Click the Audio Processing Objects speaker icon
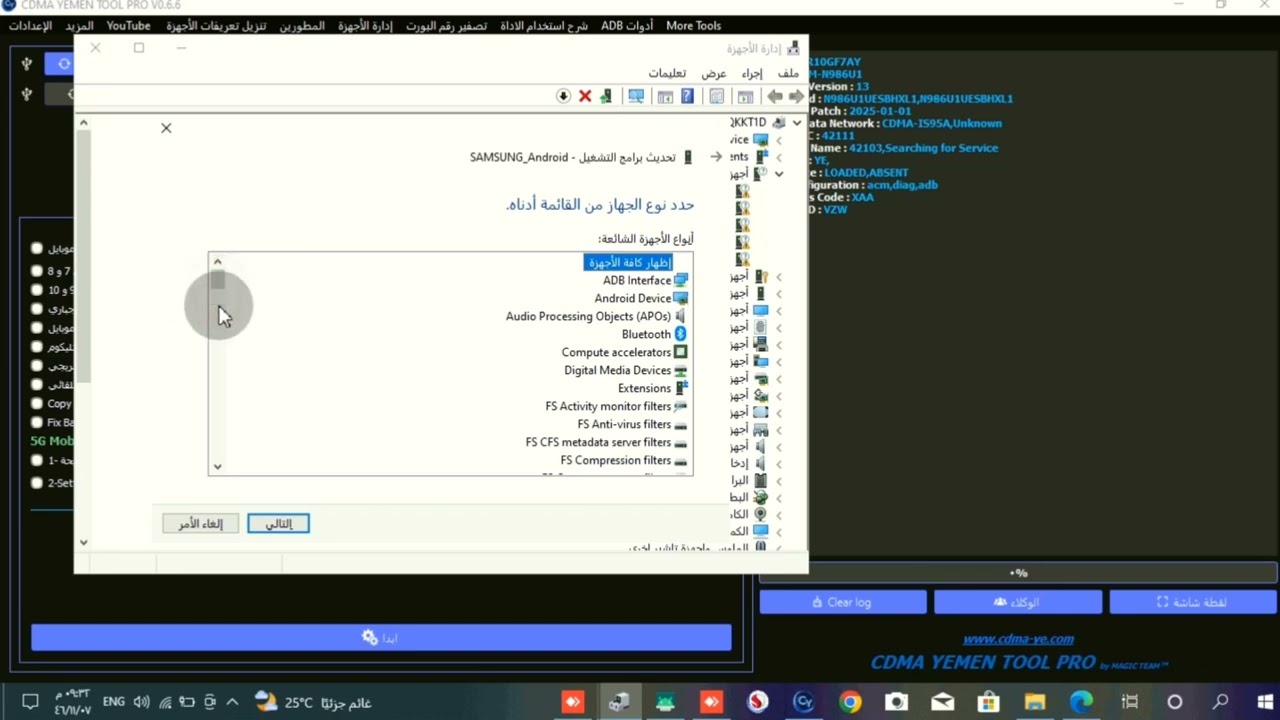Viewport: 1280px width, 720px height. click(680, 316)
